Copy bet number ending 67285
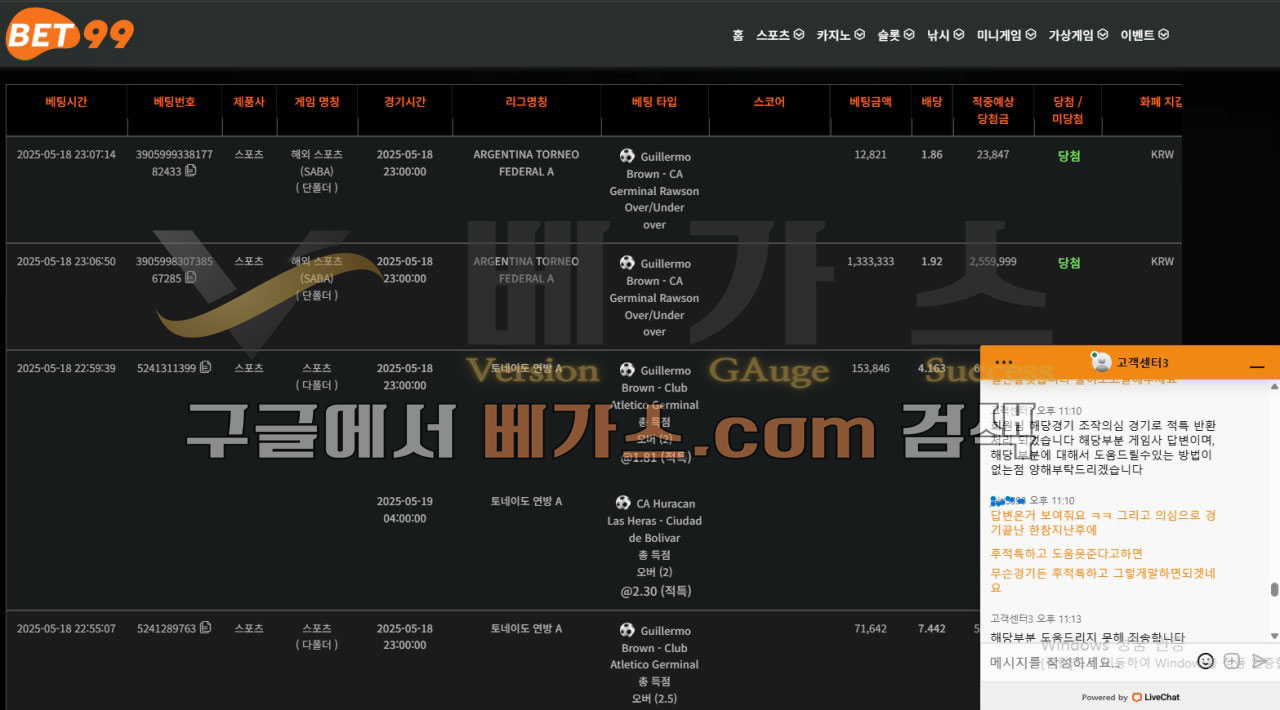The width and height of the screenshot is (1280, 710). tap(191, 278)
